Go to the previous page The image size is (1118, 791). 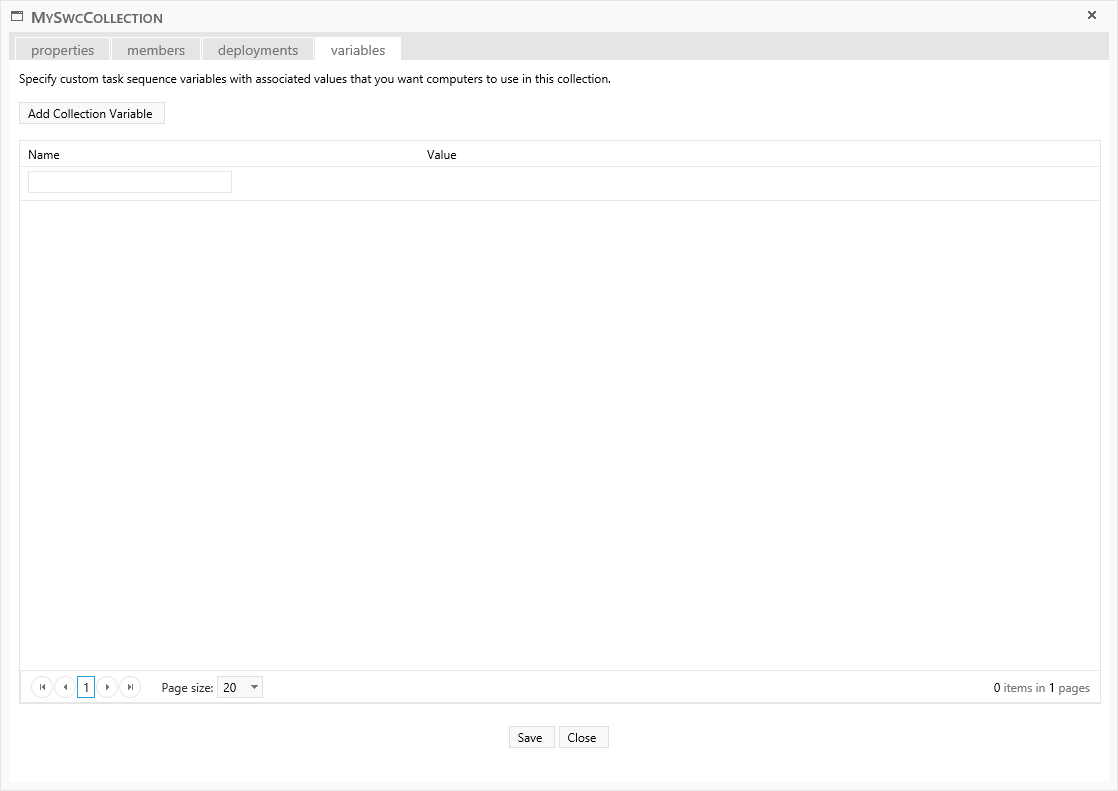coord(64,687)
